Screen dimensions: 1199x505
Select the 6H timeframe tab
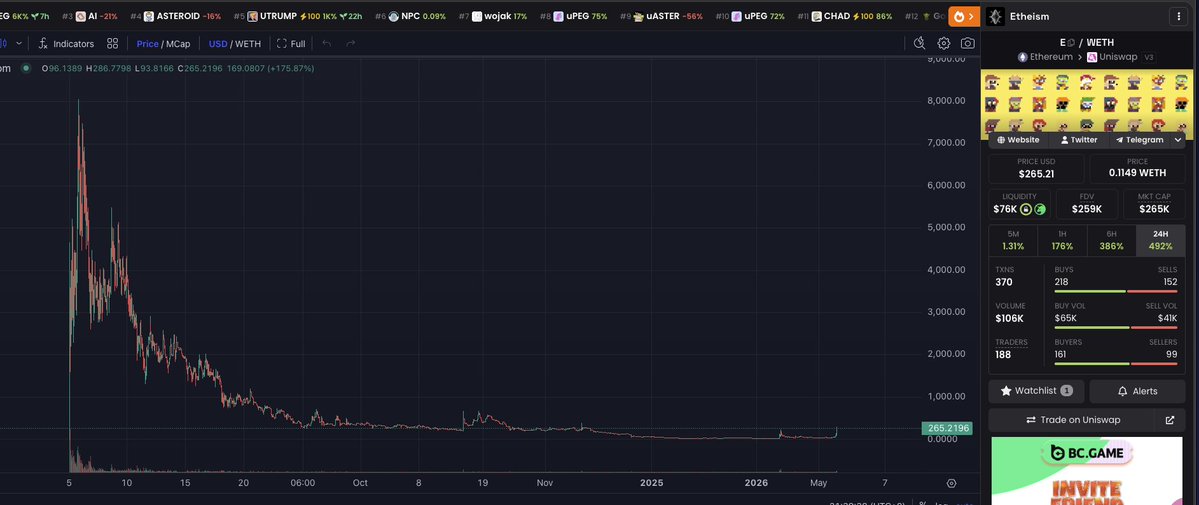[1111, 240]
